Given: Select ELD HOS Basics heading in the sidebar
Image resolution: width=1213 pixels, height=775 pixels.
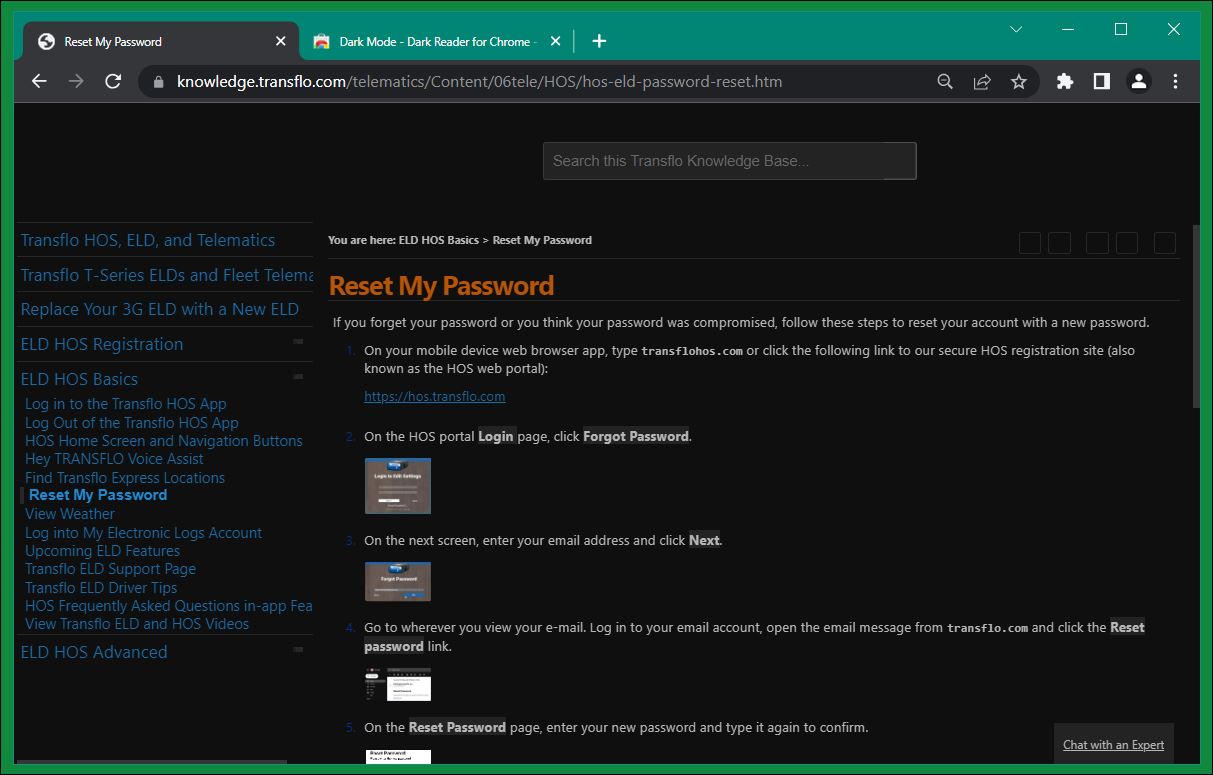Looking at the screenshot, I should tap(79, 379).
